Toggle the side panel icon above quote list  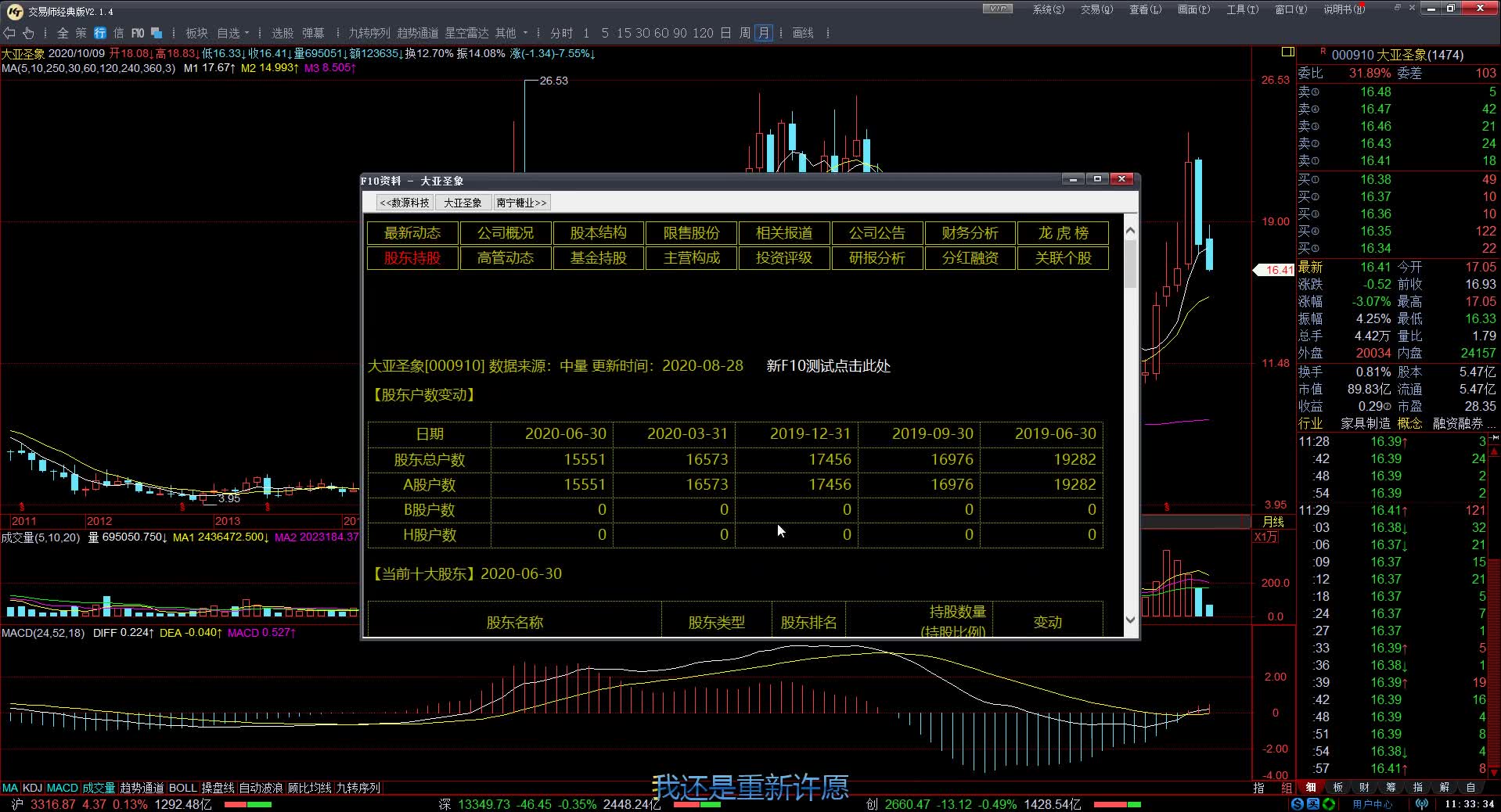click(x=1287, y=52)
